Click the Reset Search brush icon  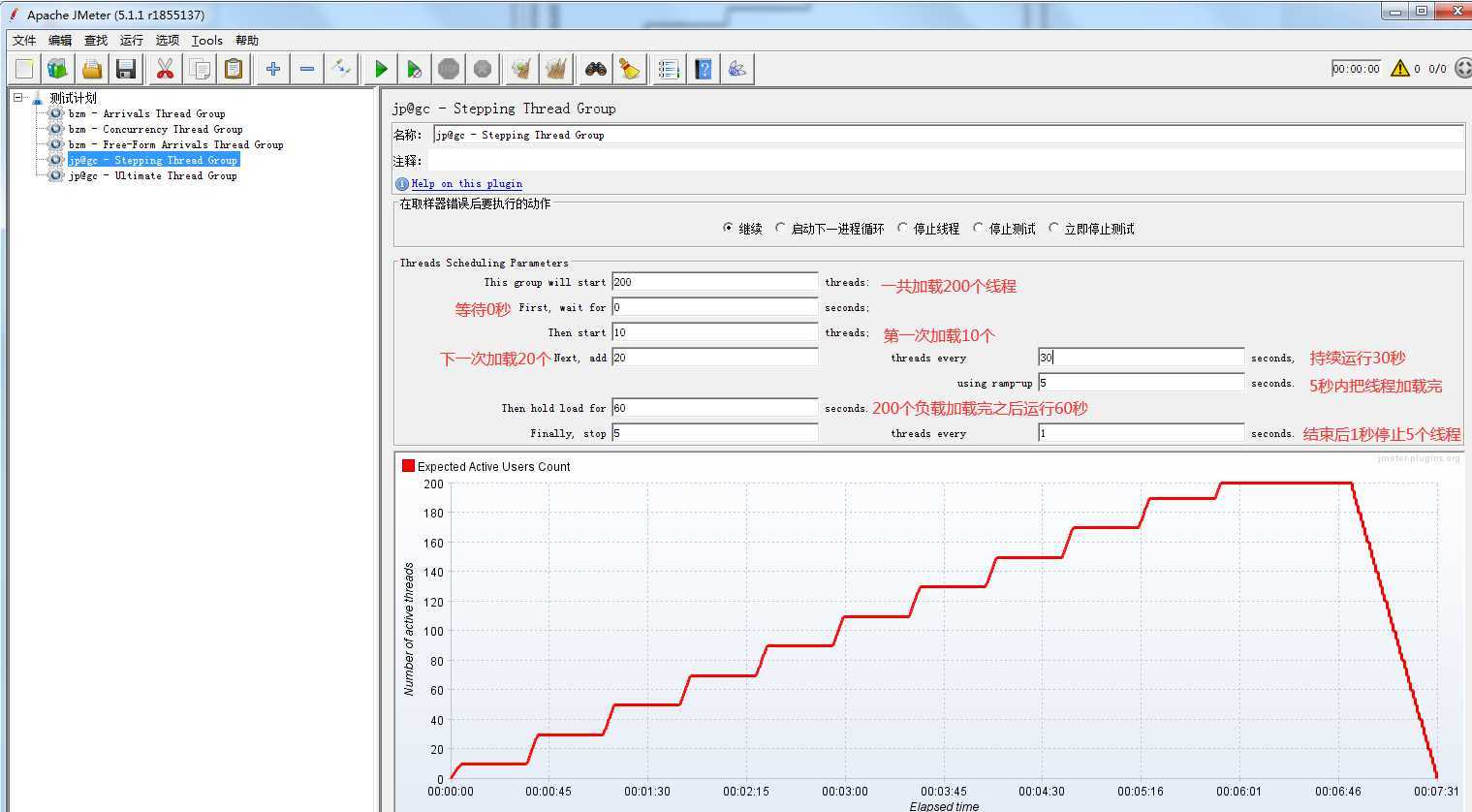(x=630, y=69)
